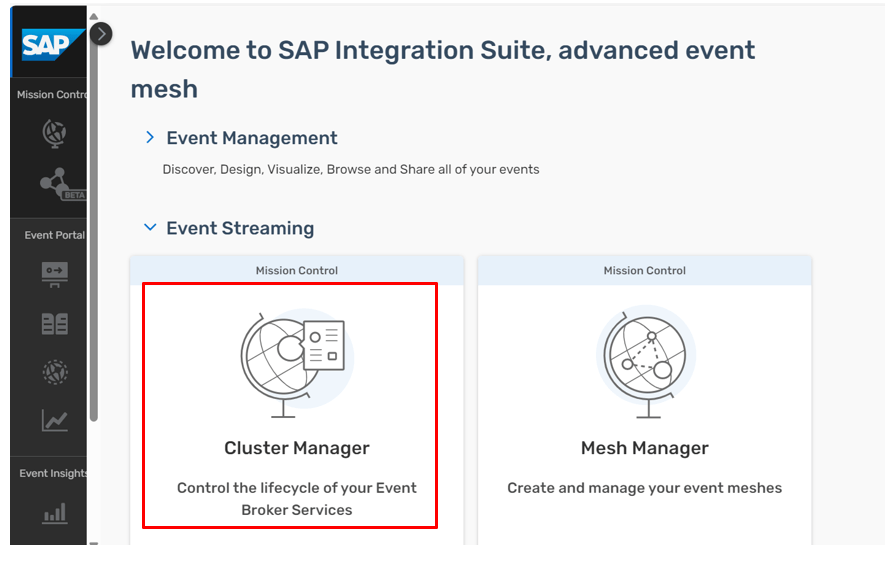Click the Mission Control header above Mesh Manager
The height and width of the screenshot is (577, 892).
(645, 270)
